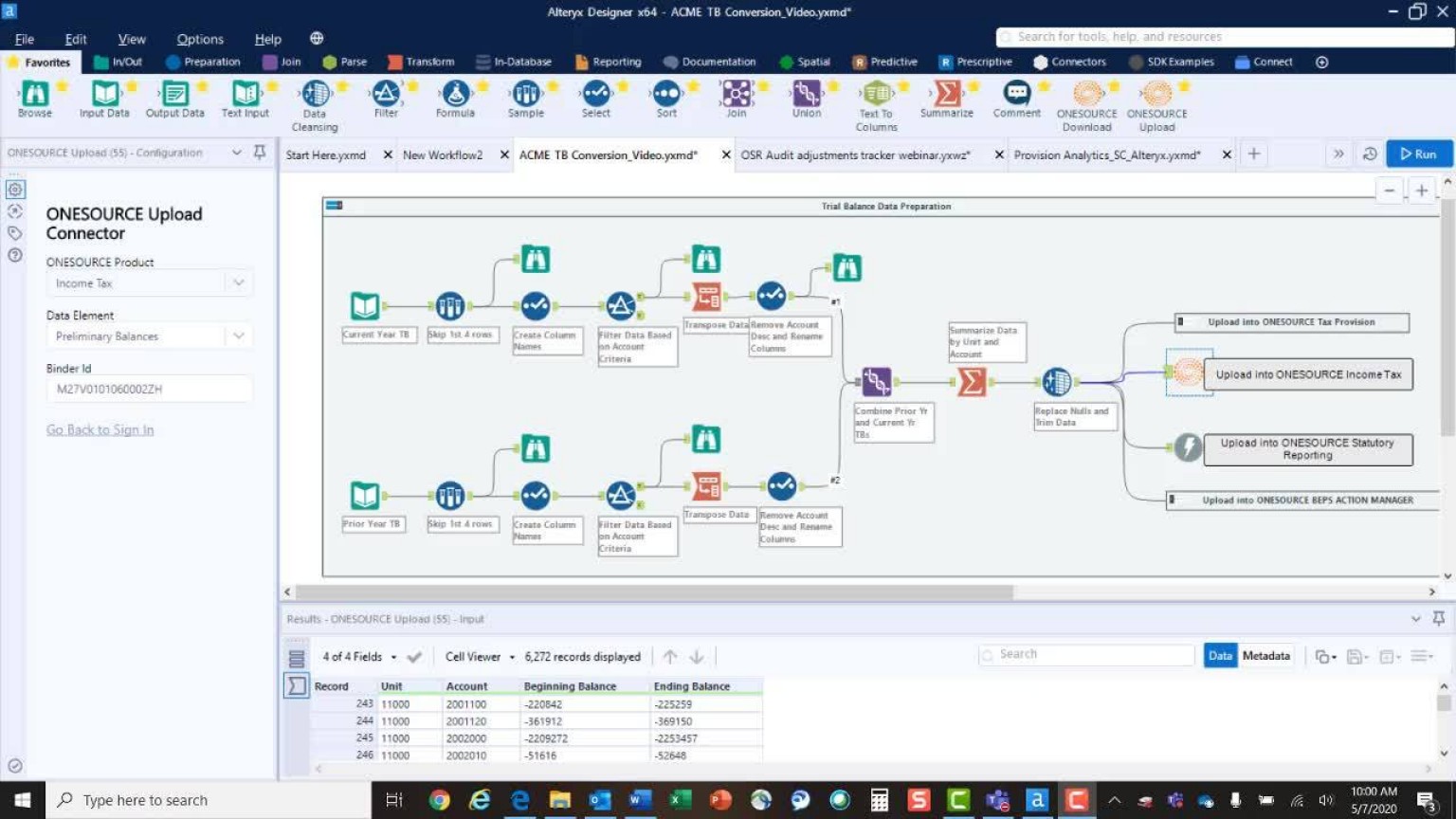1456x819 pixels.
Task: Click the Go Back to Sign In link
Action: (100, 430)
